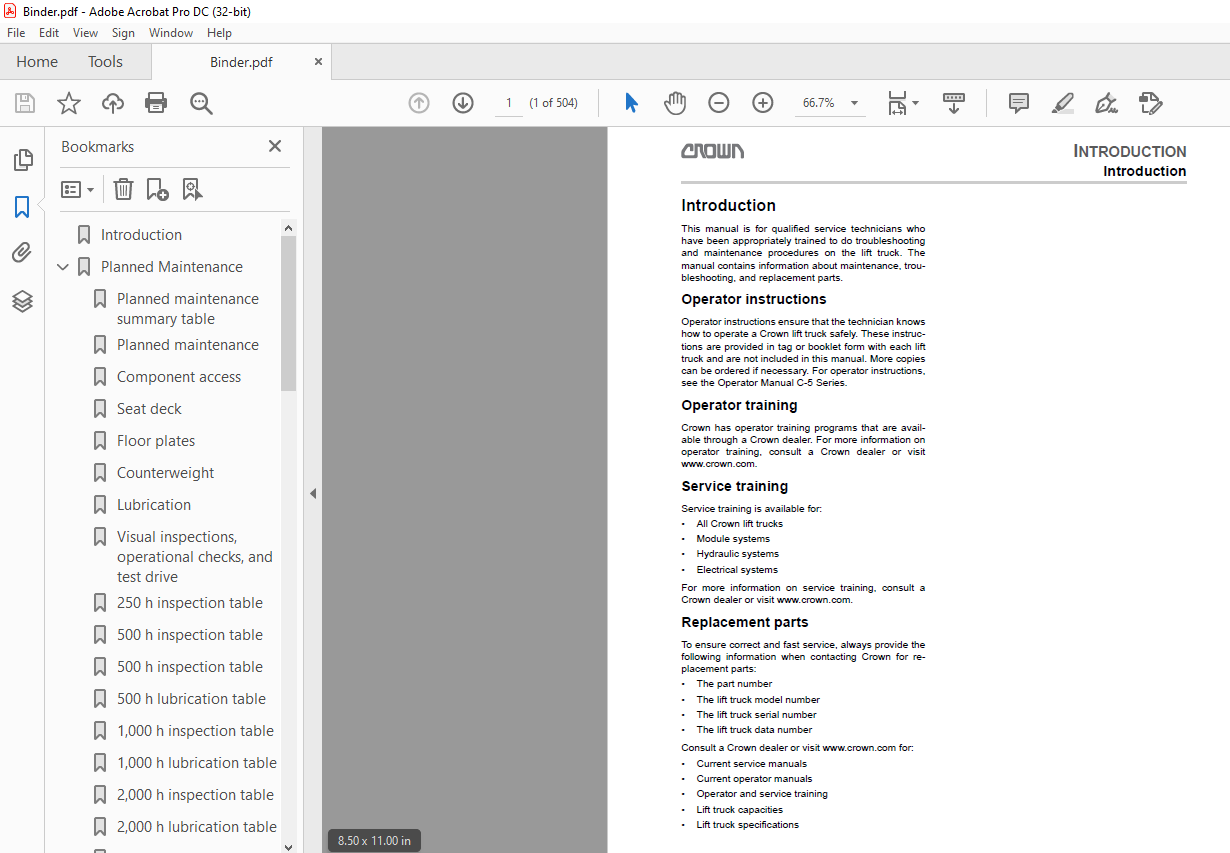Click the Replacement parts heading

(x=745, y=622)
